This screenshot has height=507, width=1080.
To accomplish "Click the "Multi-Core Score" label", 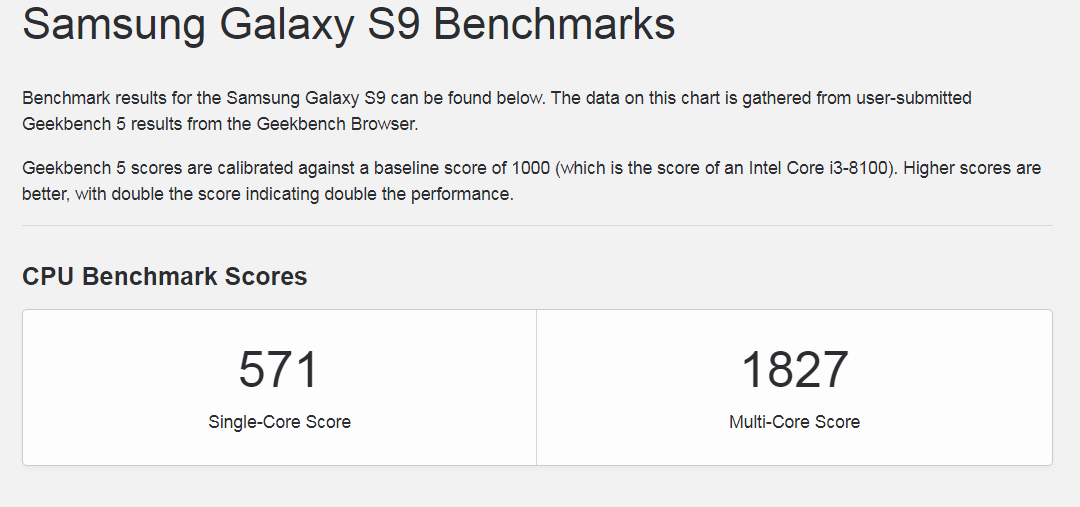I will 794,422.
